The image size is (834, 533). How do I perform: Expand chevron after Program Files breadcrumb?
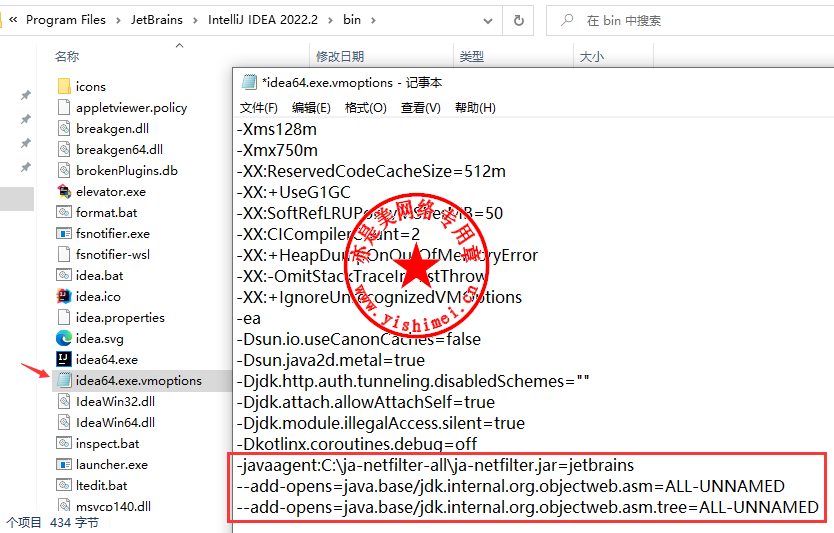coord(119,20)
